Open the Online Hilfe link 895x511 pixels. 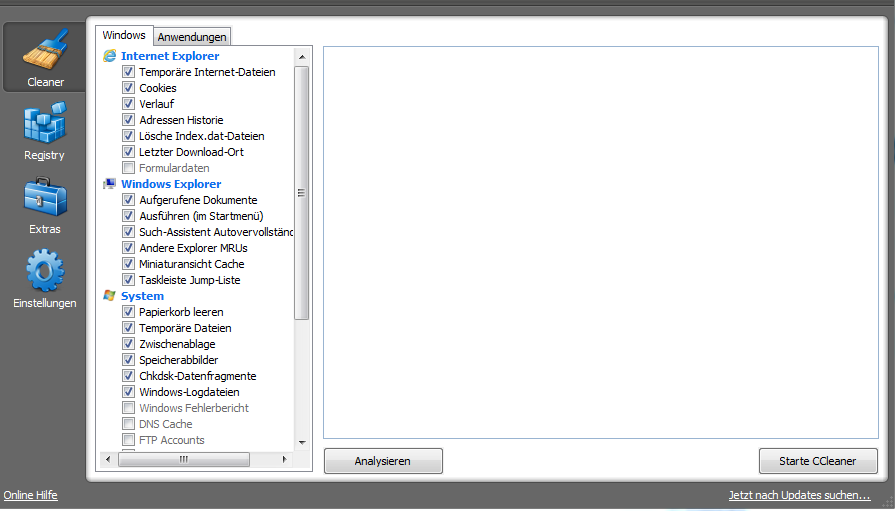click(32, 495)
